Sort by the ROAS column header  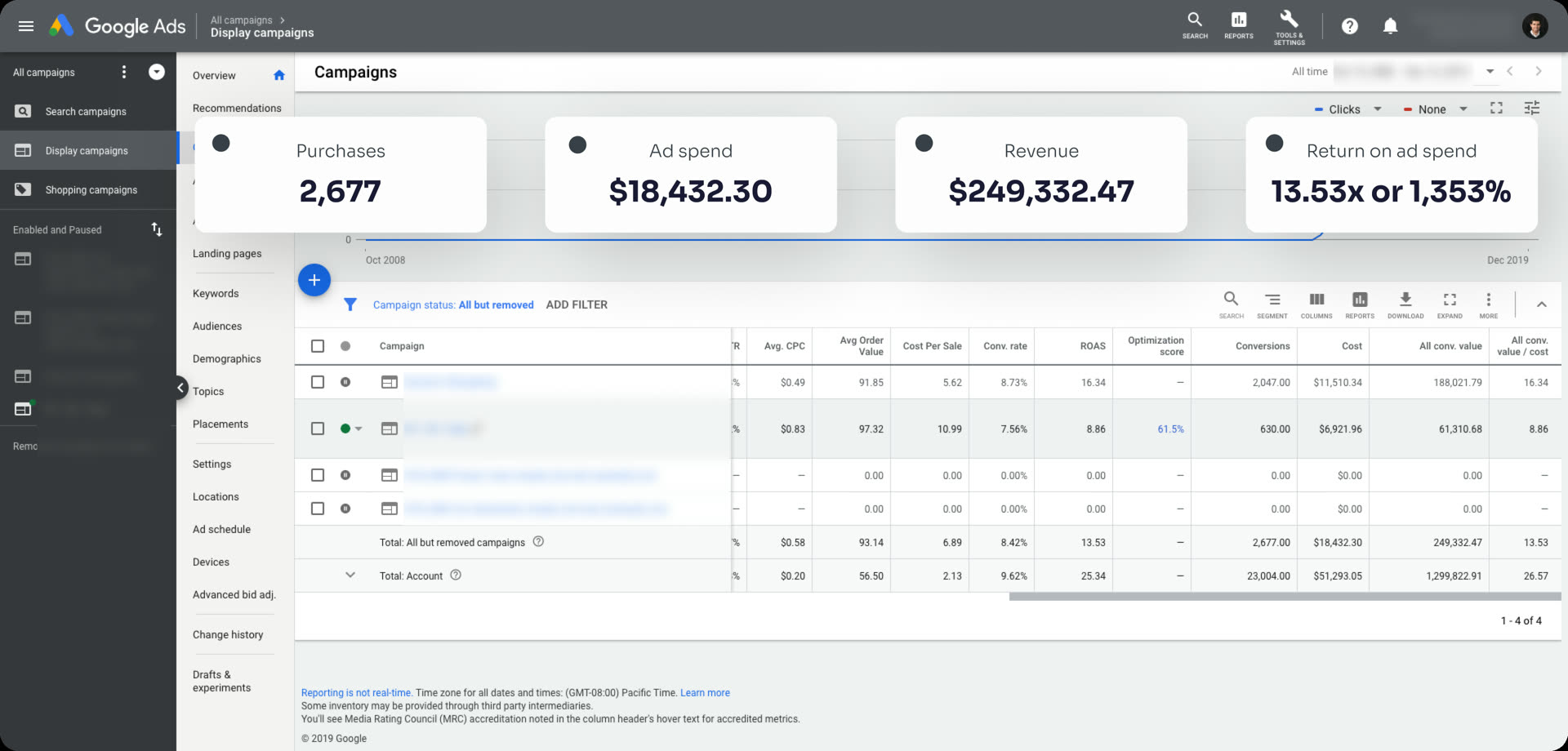(1093, 346)
